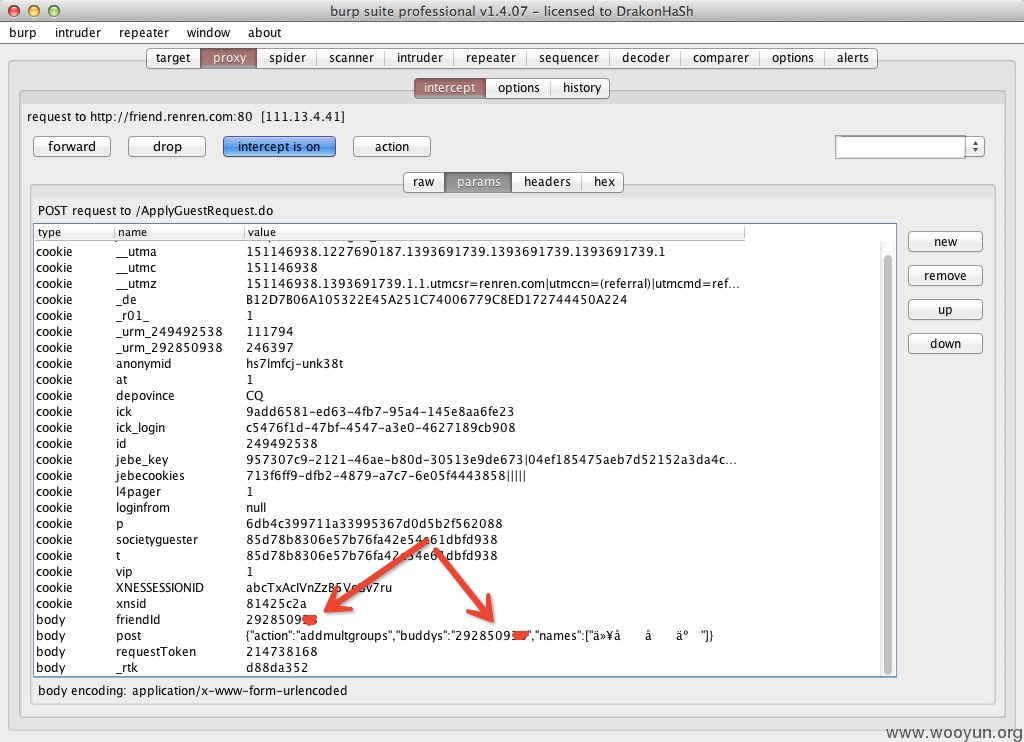Image resolution: width=1024 pixels, height=742 pixels.
Task: Select the history sub-tab
Action: click(582, 88)
